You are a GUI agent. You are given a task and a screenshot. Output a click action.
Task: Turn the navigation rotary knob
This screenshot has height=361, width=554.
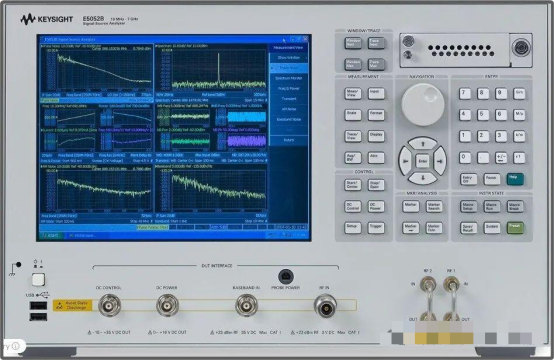(423, 105)
